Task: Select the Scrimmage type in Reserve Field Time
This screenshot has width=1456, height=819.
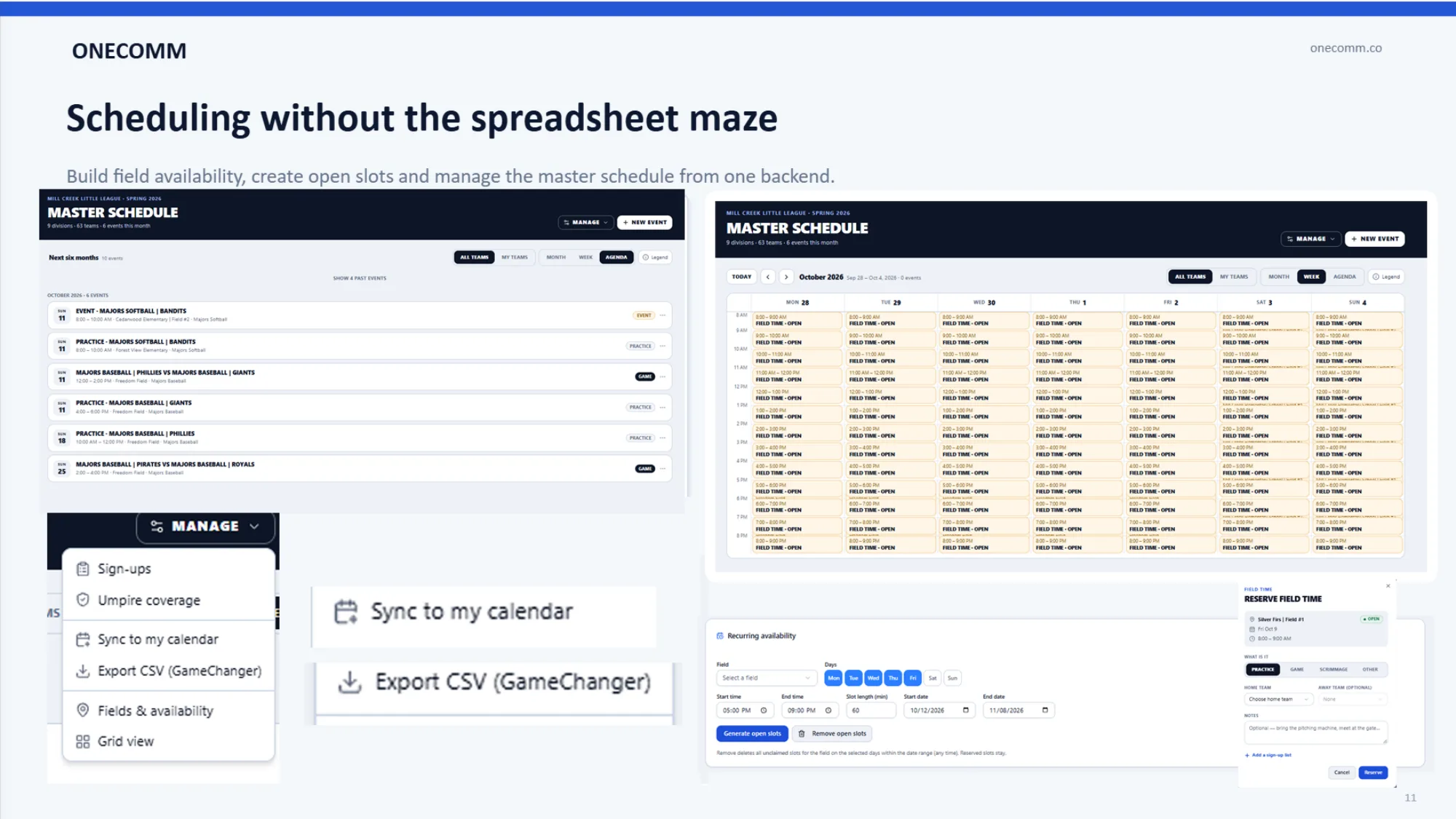Action: point(1333,669)
